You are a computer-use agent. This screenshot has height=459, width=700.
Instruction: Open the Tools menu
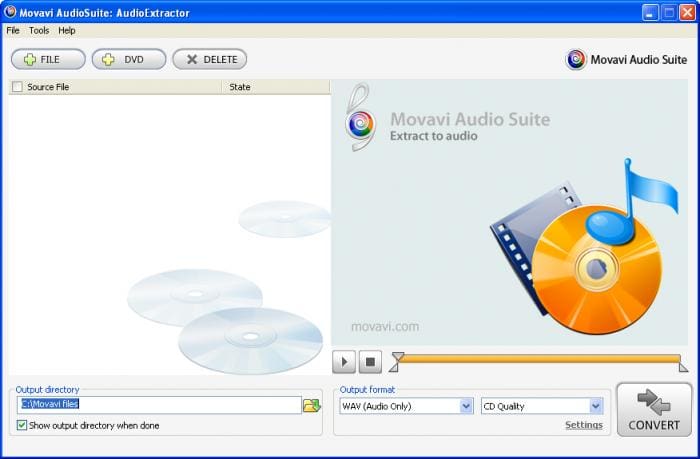[39, 30]
